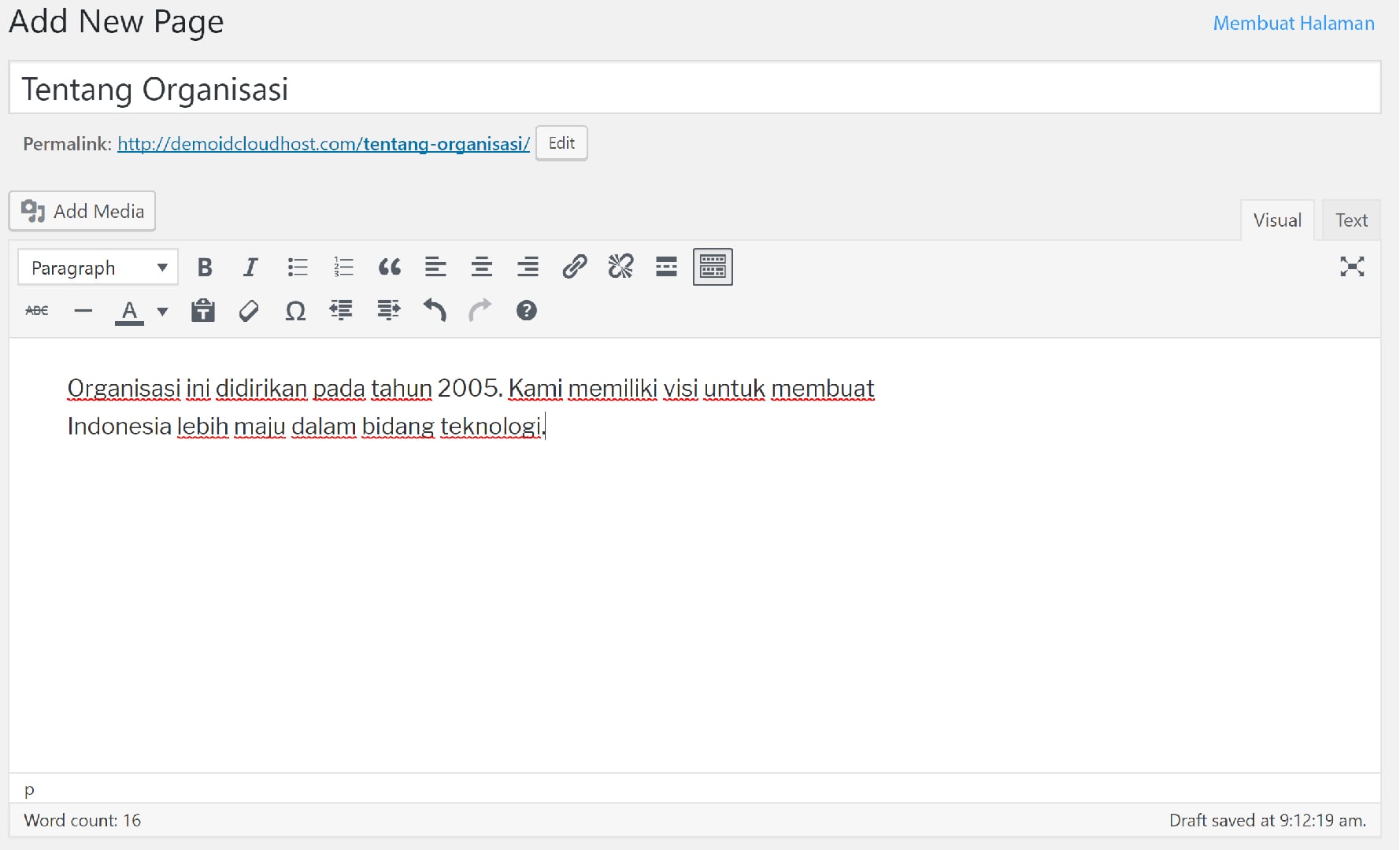Click the word 'Organisasi' in the editor body
This screenshot has width=1400, height=850.
124,389
